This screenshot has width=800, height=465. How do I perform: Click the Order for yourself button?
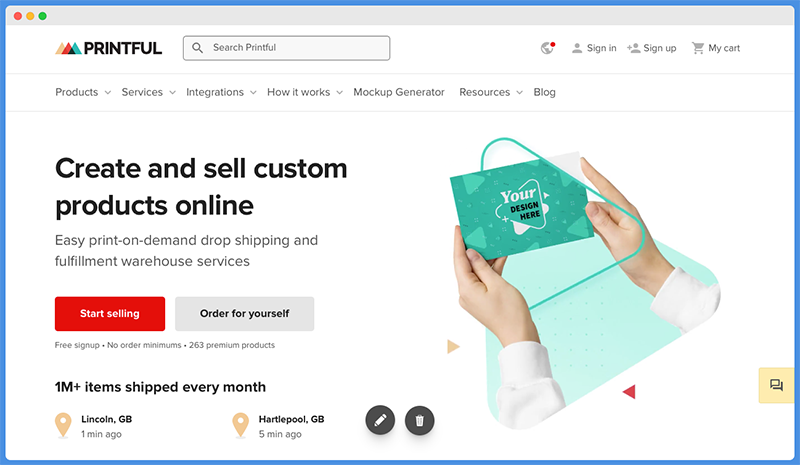tap(244, 314)
